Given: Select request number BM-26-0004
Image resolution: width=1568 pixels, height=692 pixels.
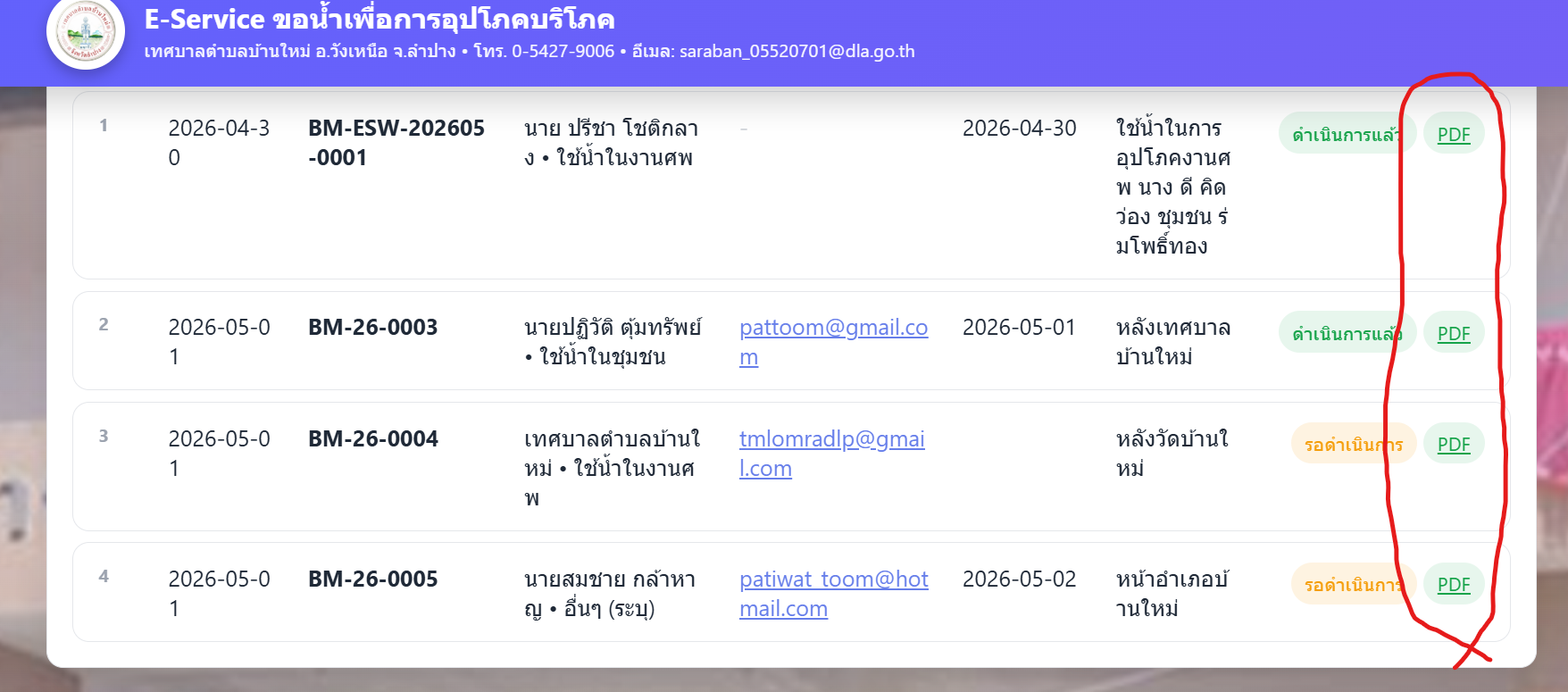Looking at the screenshot, I should (x=373, y=439).
